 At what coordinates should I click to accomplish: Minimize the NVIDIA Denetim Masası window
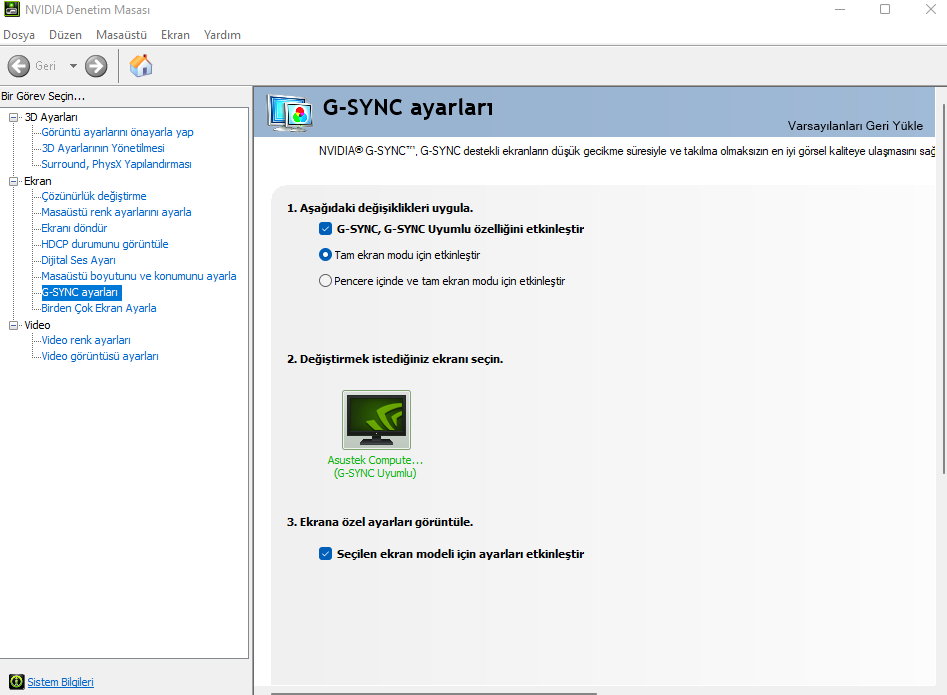click(839, 9)
